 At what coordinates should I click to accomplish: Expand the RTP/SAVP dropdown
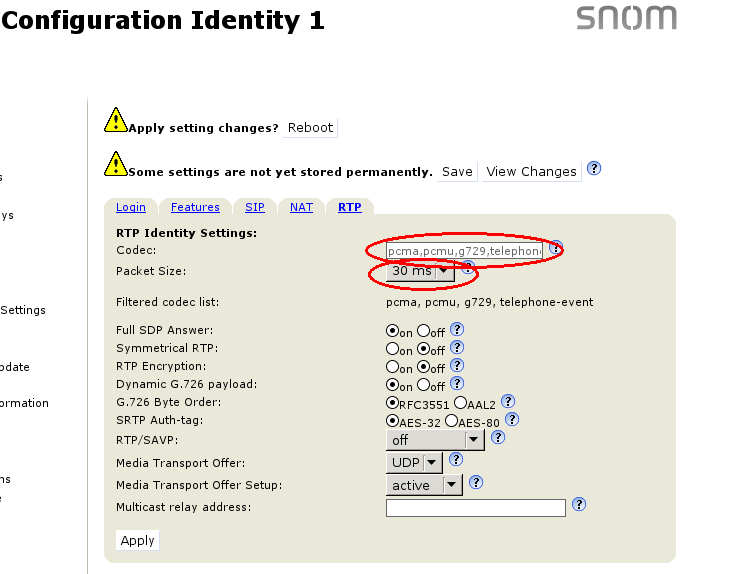point(435,439)
